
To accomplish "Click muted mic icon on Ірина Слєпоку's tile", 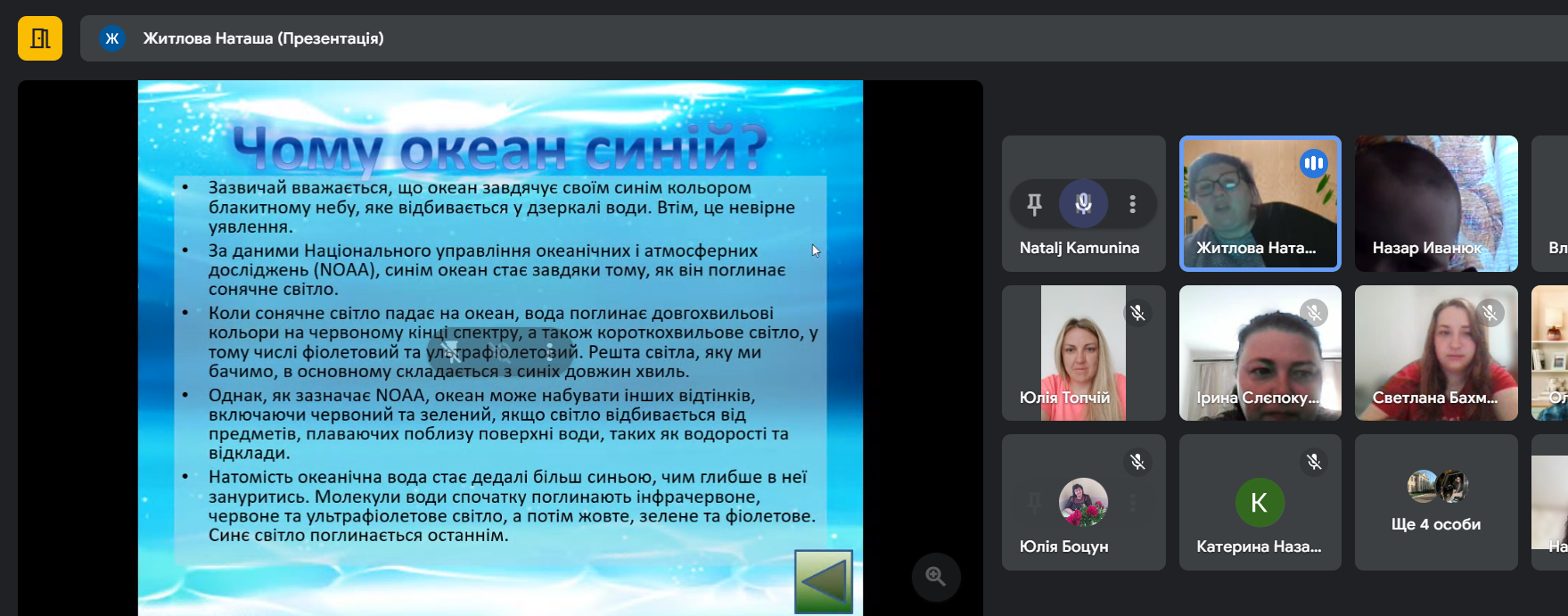I will pos(1313,313).
